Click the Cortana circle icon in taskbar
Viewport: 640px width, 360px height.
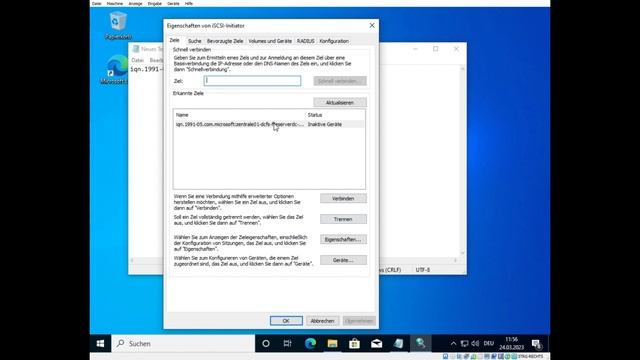(x=266, y=343)
